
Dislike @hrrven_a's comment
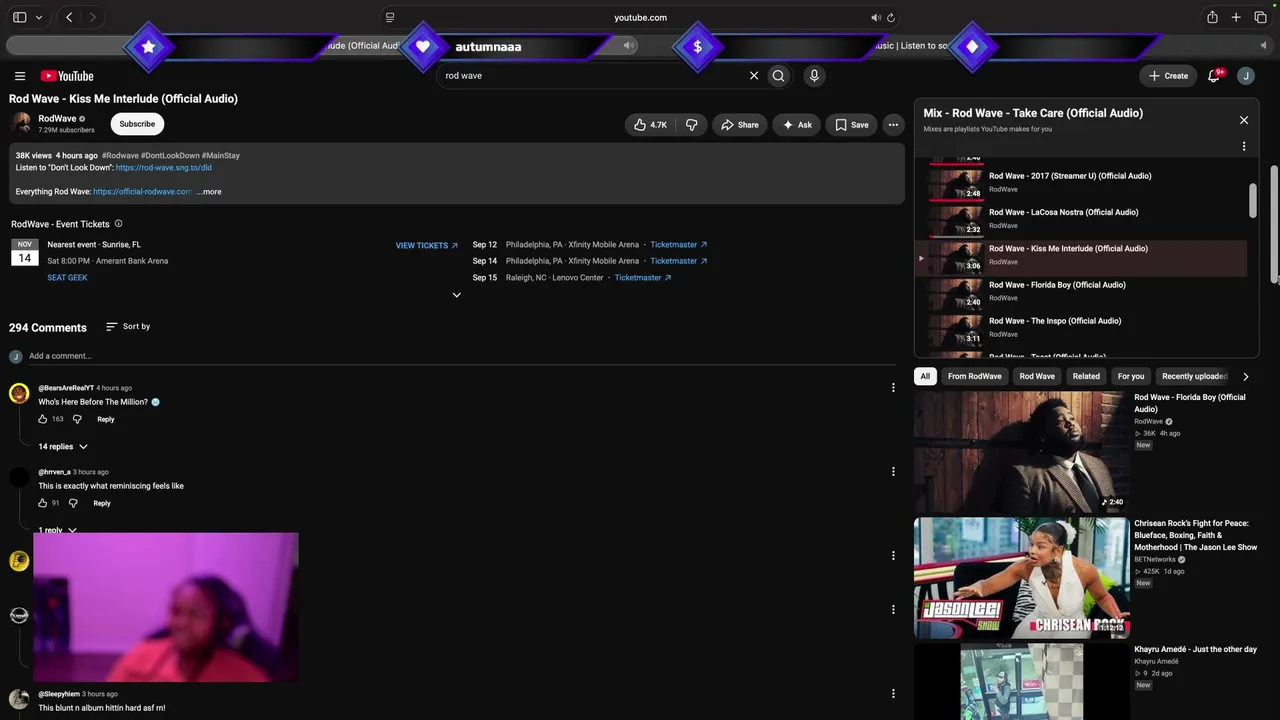73,503
